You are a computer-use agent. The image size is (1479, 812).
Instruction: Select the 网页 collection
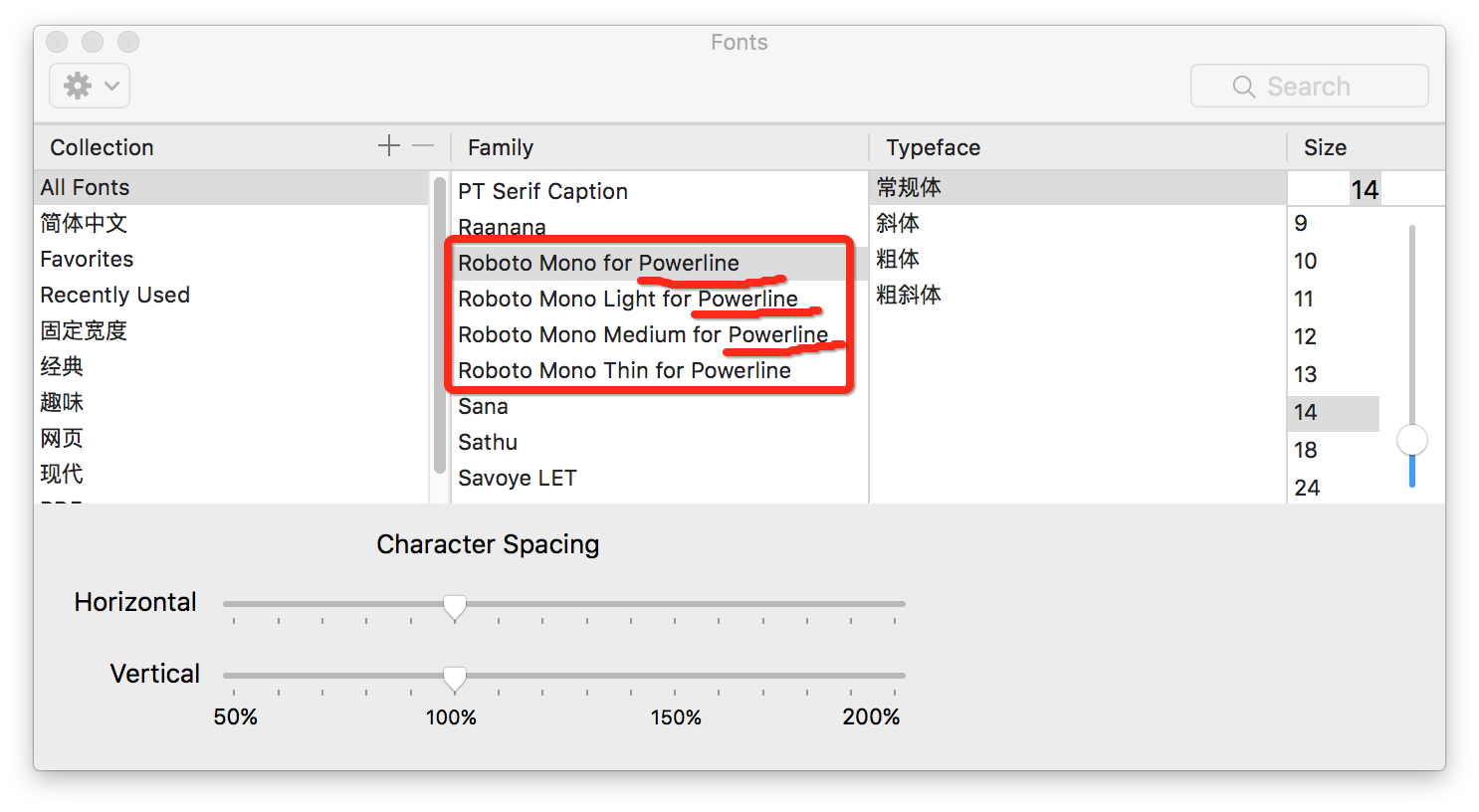tap(231, 438)
